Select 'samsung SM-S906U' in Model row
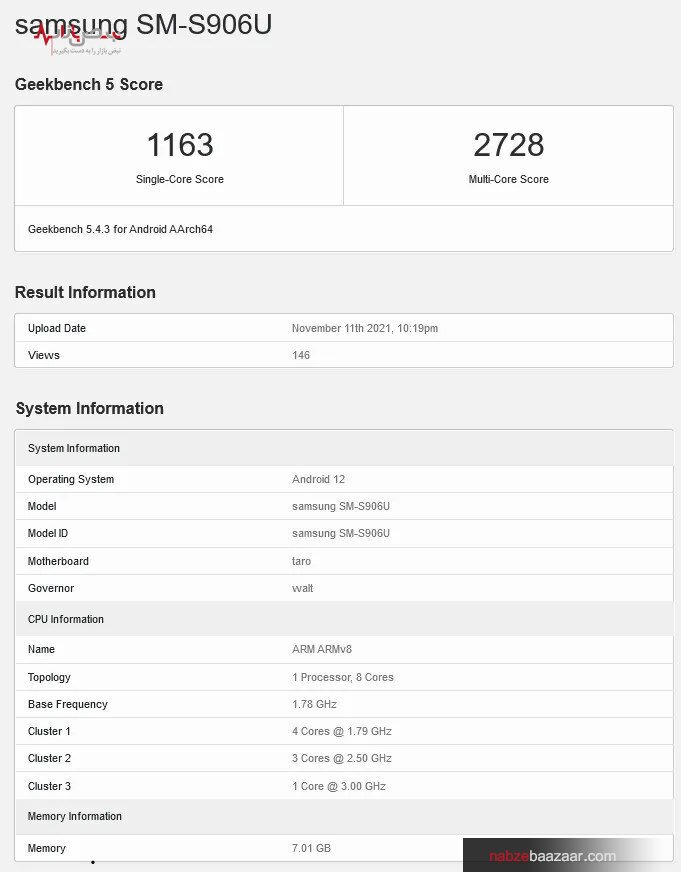This screenshot has height=872, width=681. tap(341, 506)
